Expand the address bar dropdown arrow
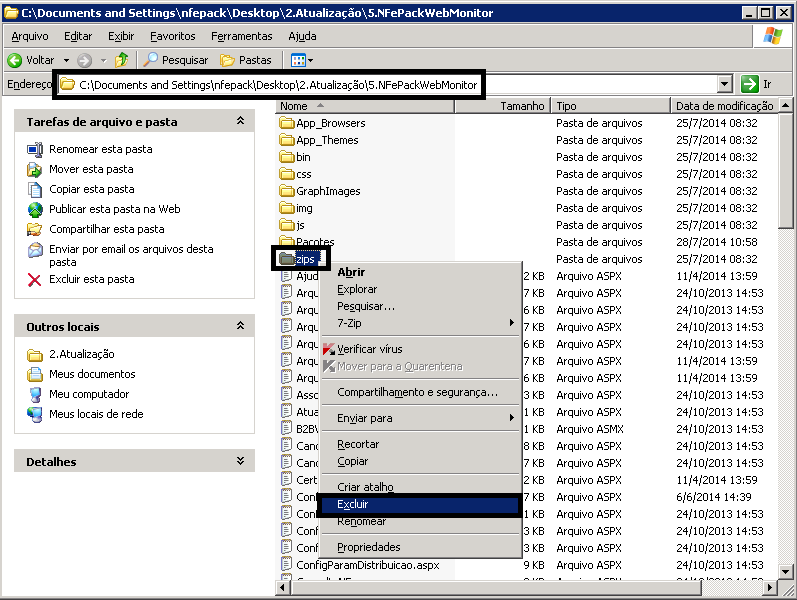Viewport: 797px width, 600px height. click(724, 85)
